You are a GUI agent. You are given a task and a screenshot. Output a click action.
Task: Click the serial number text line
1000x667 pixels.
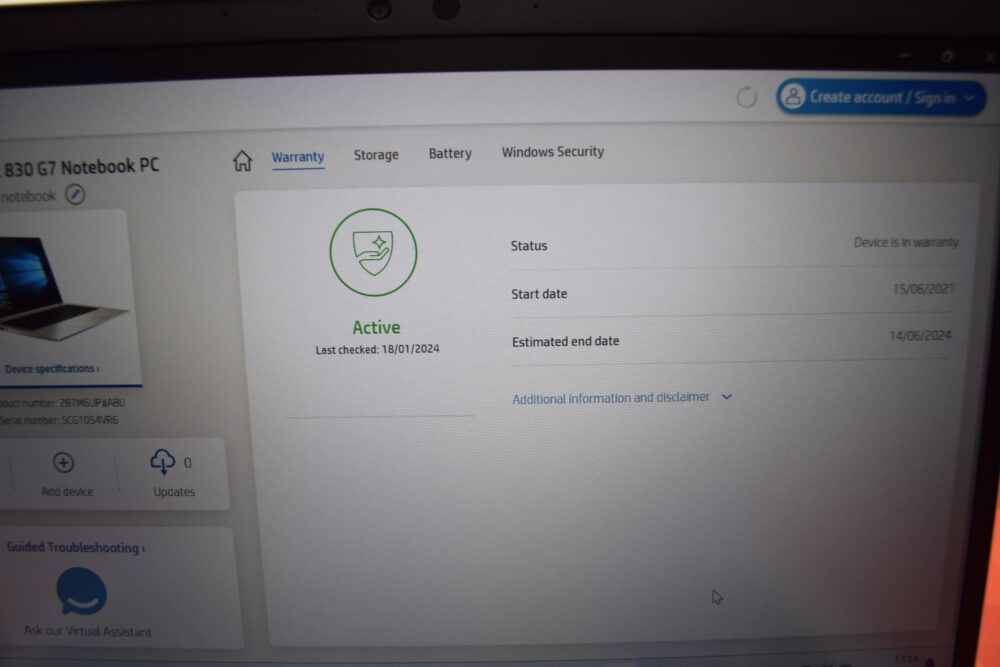pos(59,420)
